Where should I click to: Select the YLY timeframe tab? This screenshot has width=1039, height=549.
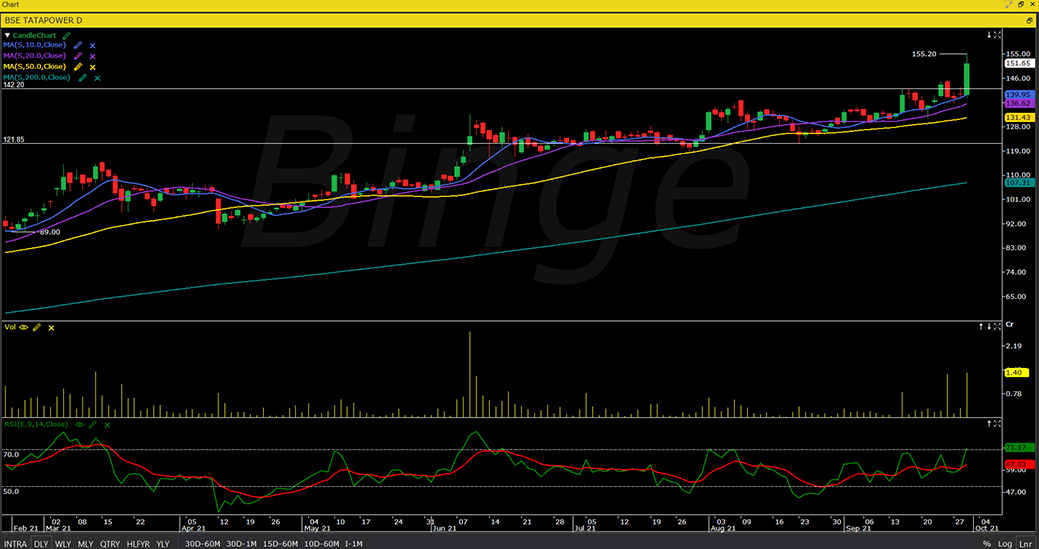coord(162,544)
